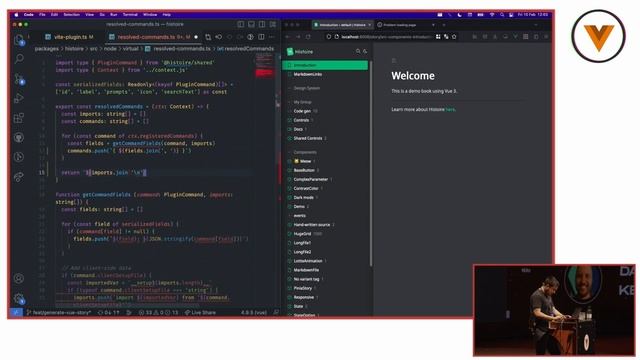Viewport: 640px width, 360px height.
Task: Open the Manage gear in VS Code
Action: click(19, 298)
